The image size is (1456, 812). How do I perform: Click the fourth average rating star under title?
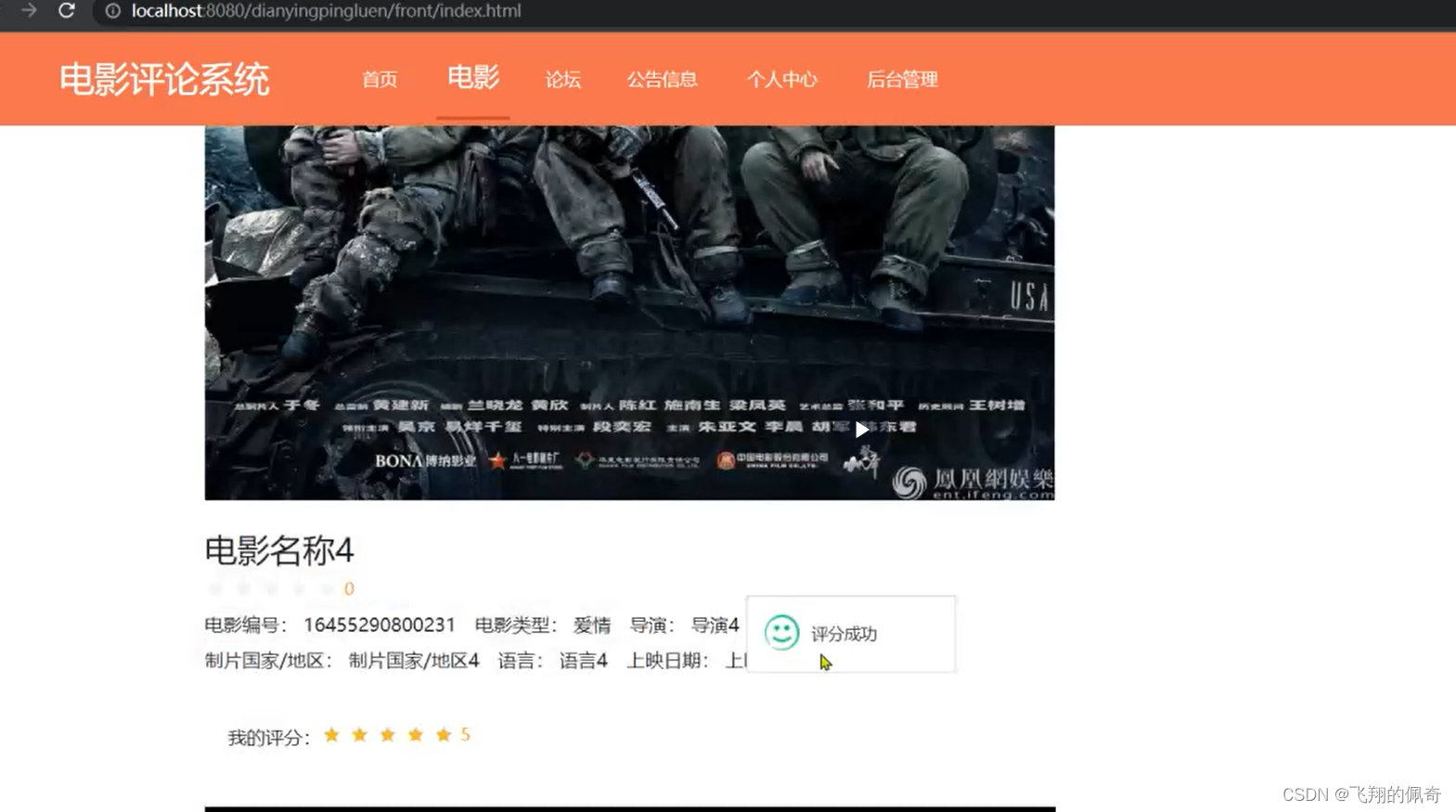click(299, 588)
